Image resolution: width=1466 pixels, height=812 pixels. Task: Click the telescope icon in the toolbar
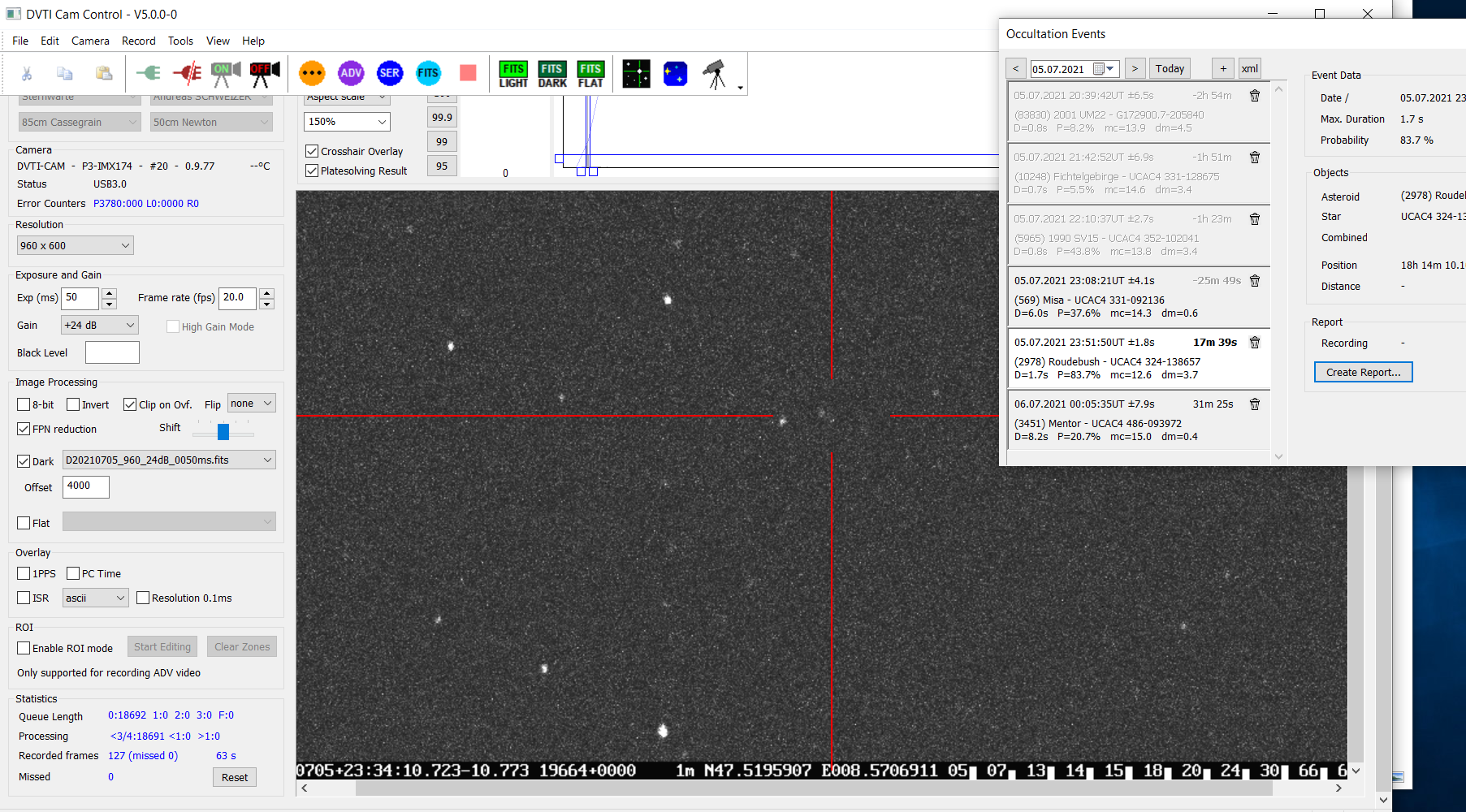(715, 74)
